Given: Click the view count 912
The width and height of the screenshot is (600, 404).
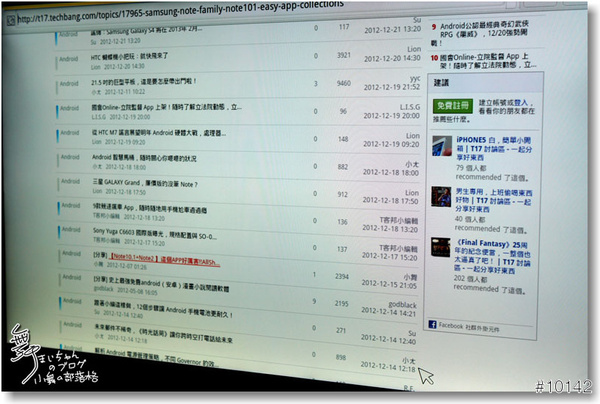Looking at the screenshot, I should coord(342,194).
